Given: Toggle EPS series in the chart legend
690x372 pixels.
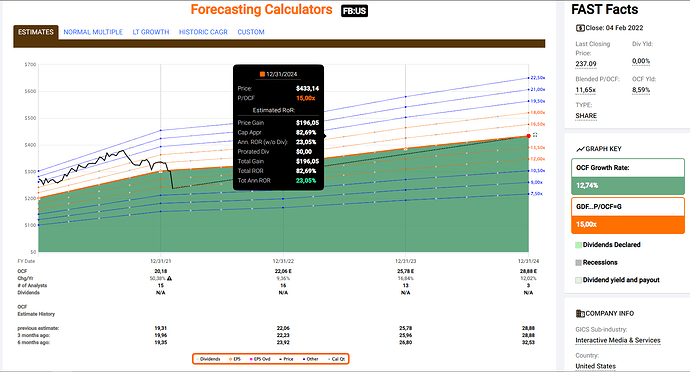Looking at the screenshot, I should [235, 359].
